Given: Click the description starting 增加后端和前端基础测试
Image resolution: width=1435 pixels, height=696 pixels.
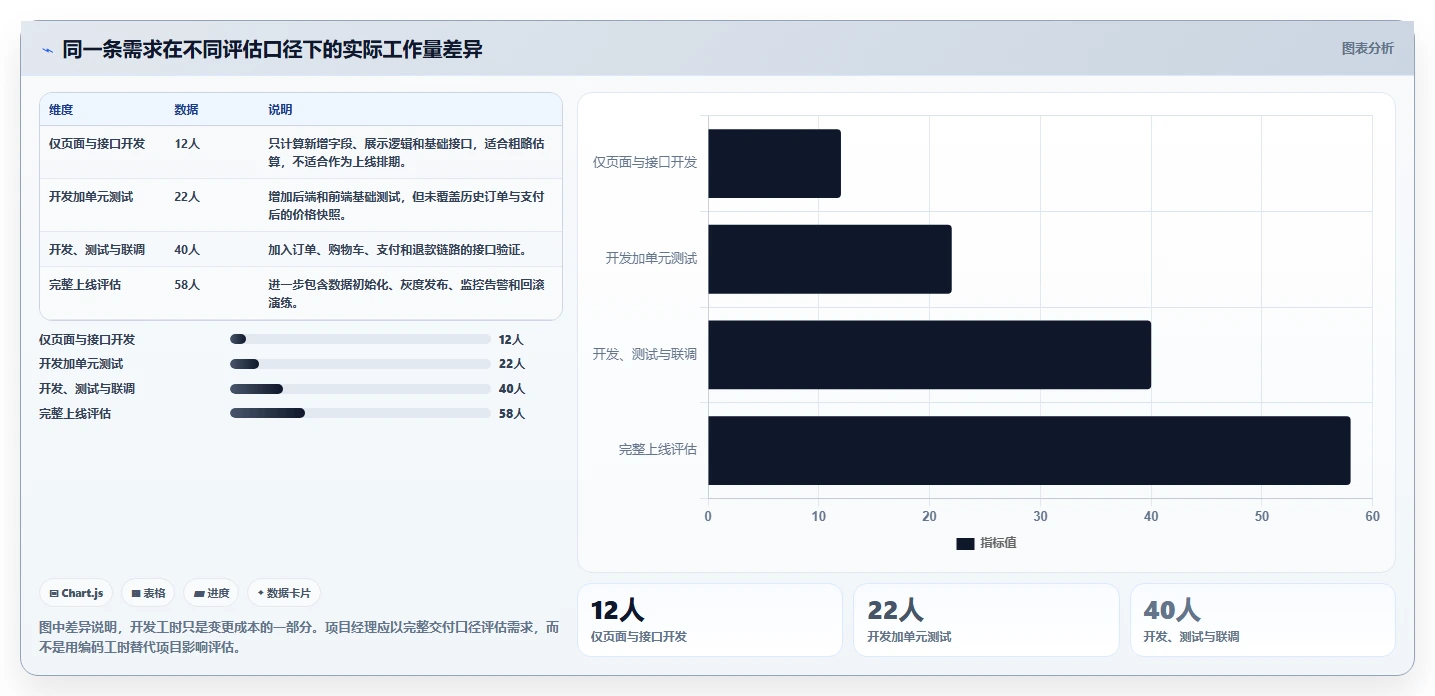Looking at the screenshot, I should coord(407,205).
